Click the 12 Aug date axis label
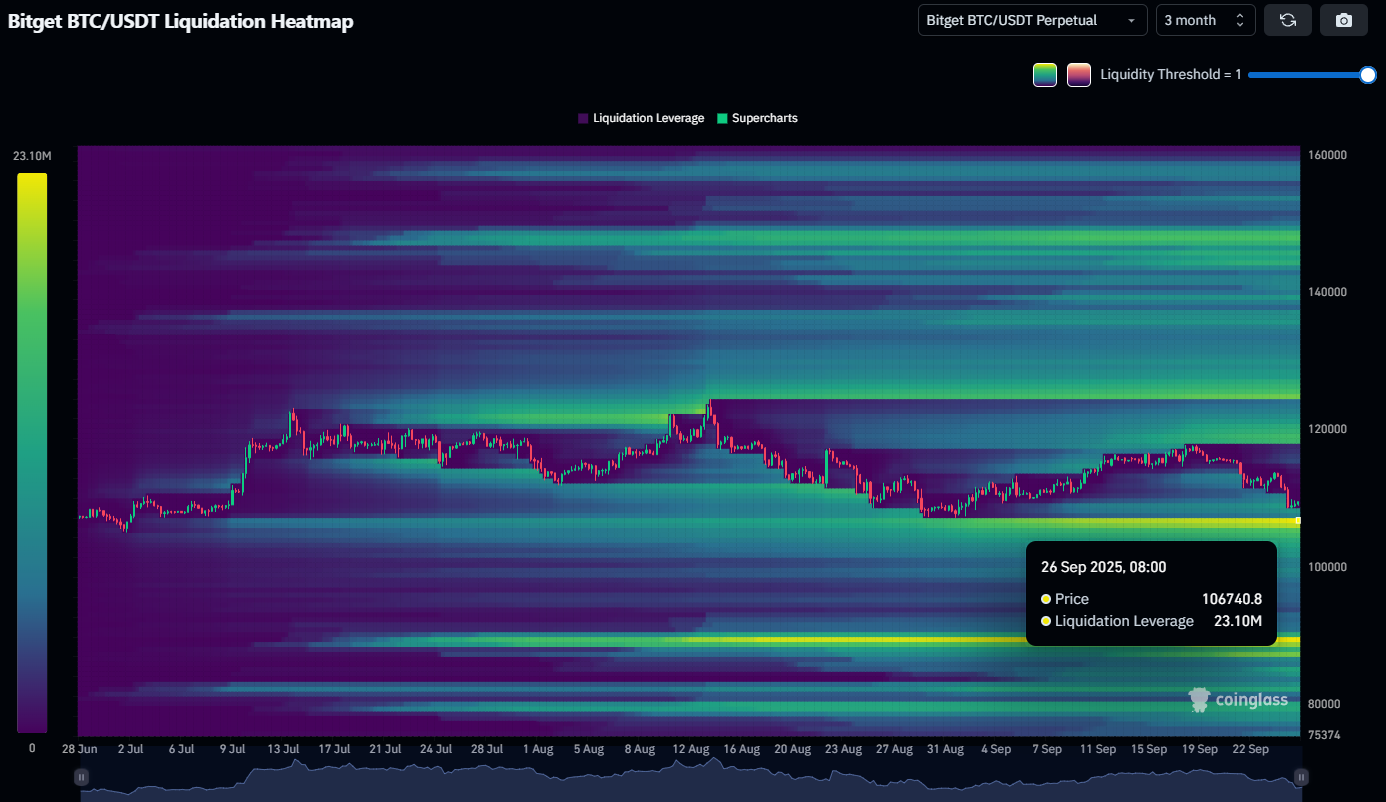The height and width of the screenshot is (802, 1386). click(690, 749)
